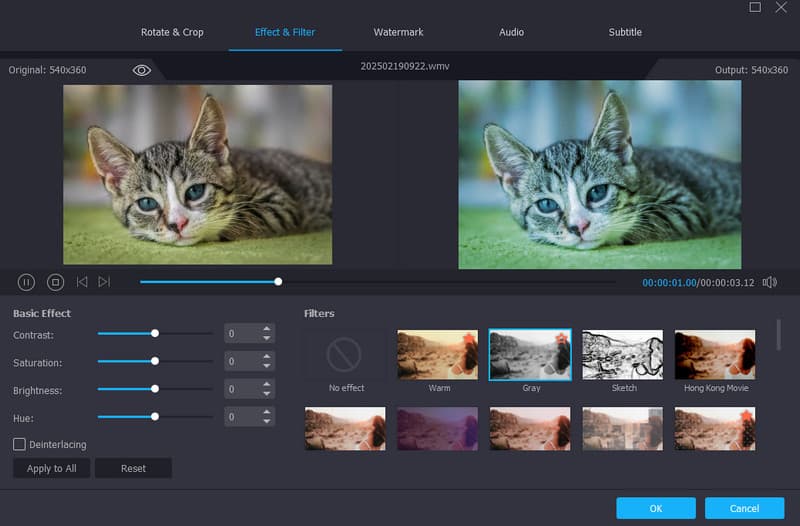Click the Output: 540x360 label
Screen dimensions: 800x526
click(x=751, y=70)
